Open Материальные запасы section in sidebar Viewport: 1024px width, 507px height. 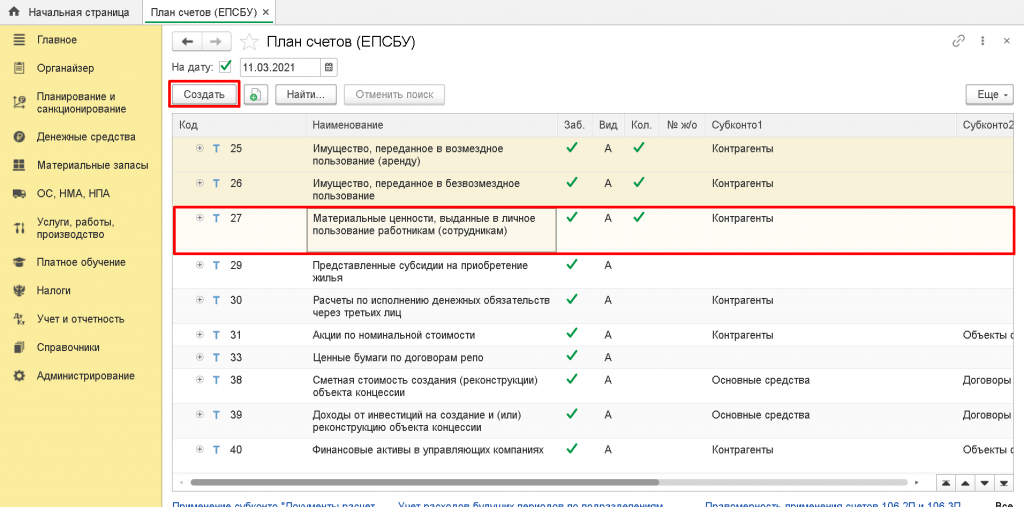coord(92,165)
